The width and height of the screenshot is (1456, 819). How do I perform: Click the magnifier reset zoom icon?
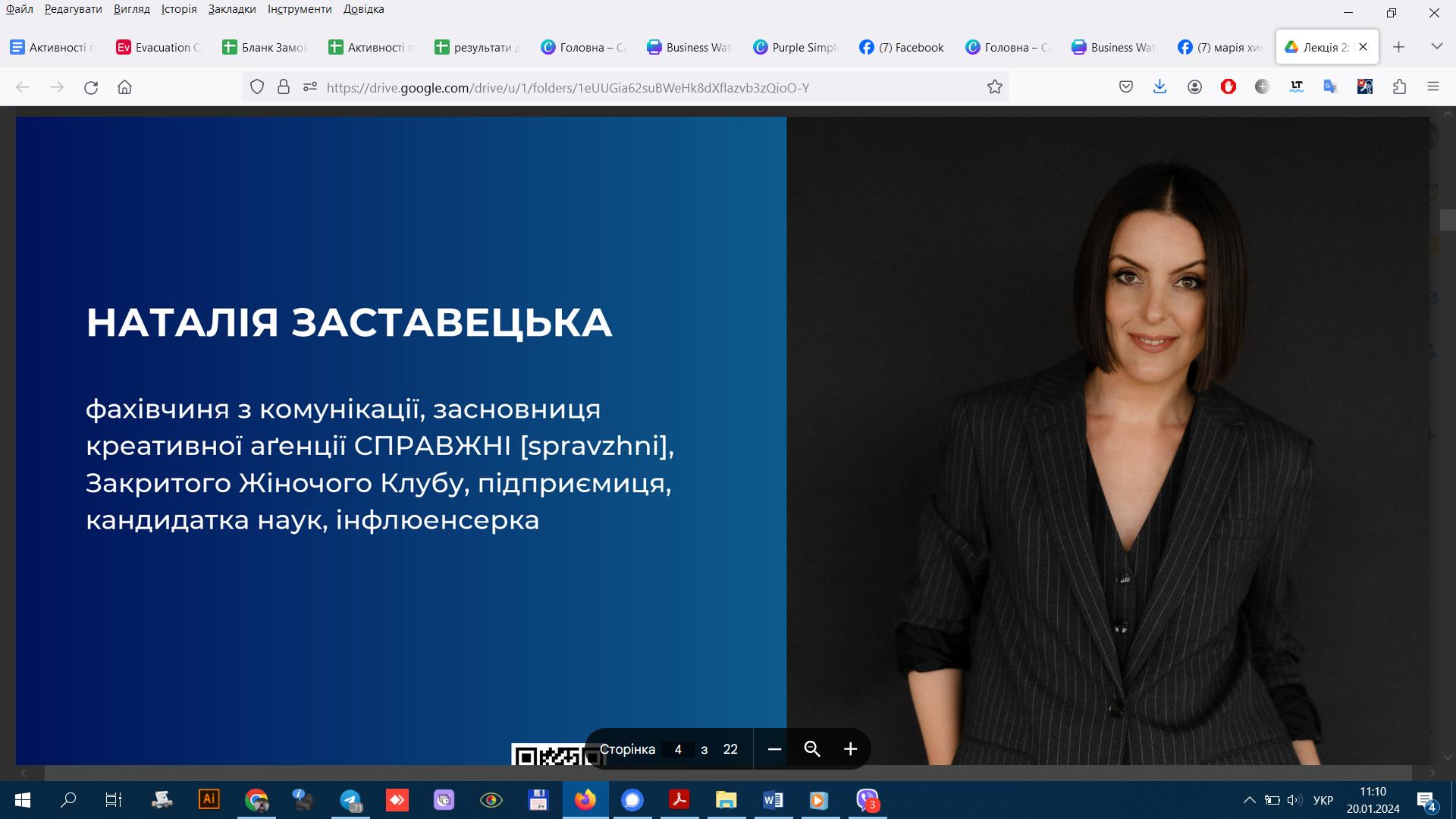click(812, 749)
